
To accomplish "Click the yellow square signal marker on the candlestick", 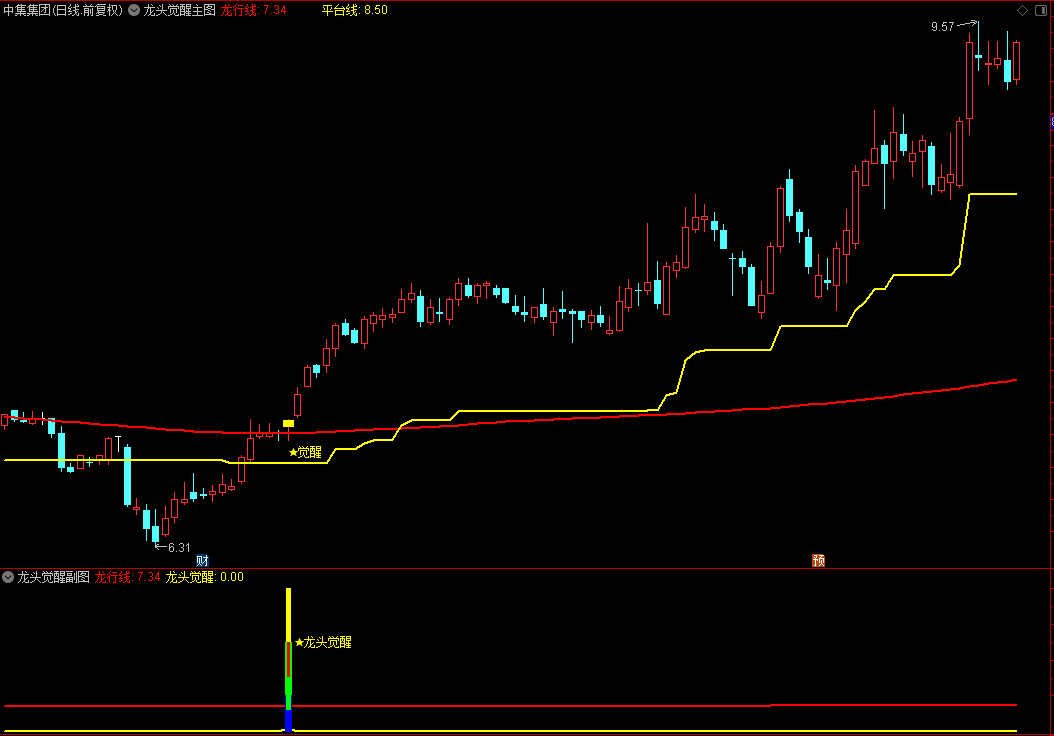I will pyautogui.click(x=288, y=423).
